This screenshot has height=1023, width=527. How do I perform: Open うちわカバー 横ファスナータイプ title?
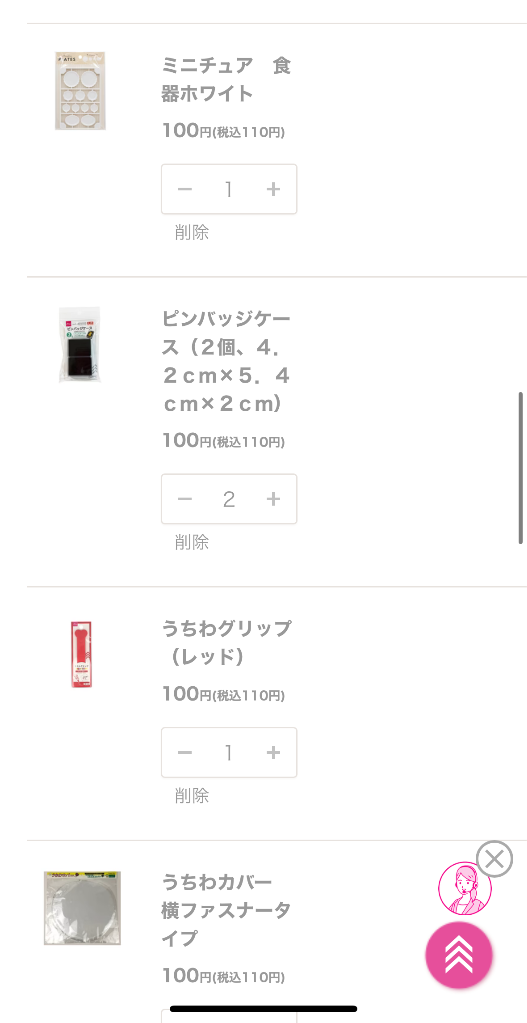point(226,910)
